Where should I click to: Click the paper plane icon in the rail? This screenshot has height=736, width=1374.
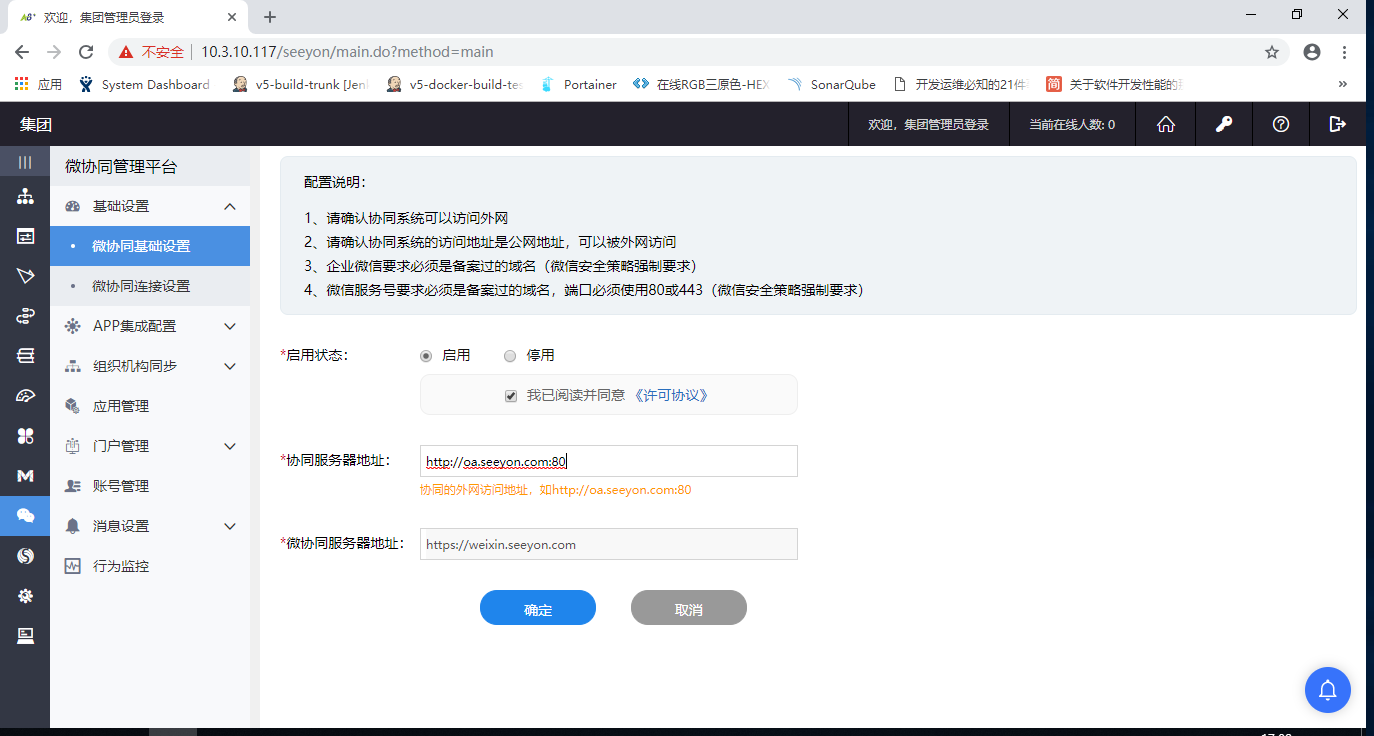point(25,276)
